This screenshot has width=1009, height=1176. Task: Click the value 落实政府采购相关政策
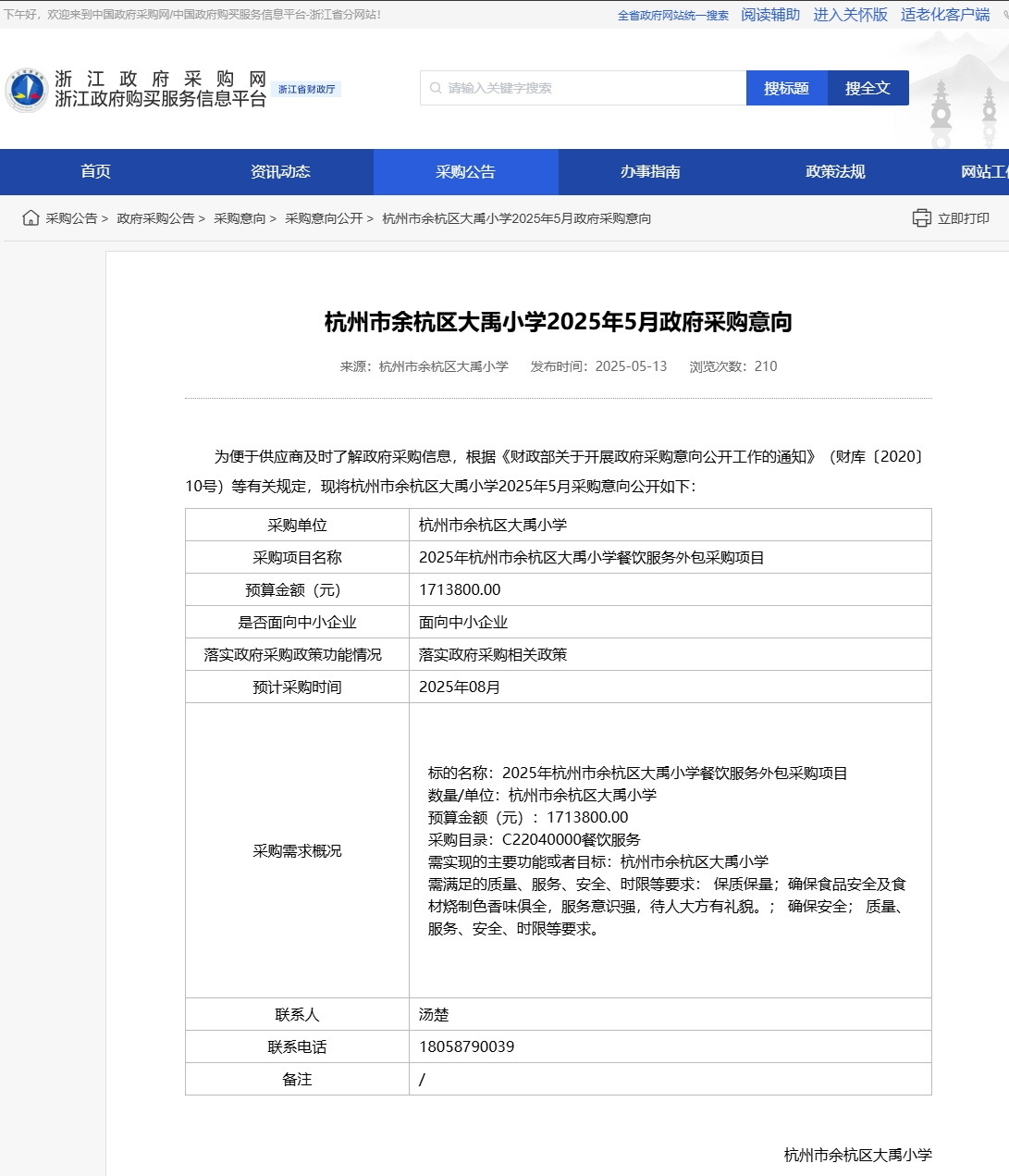(x=493, y=654)
